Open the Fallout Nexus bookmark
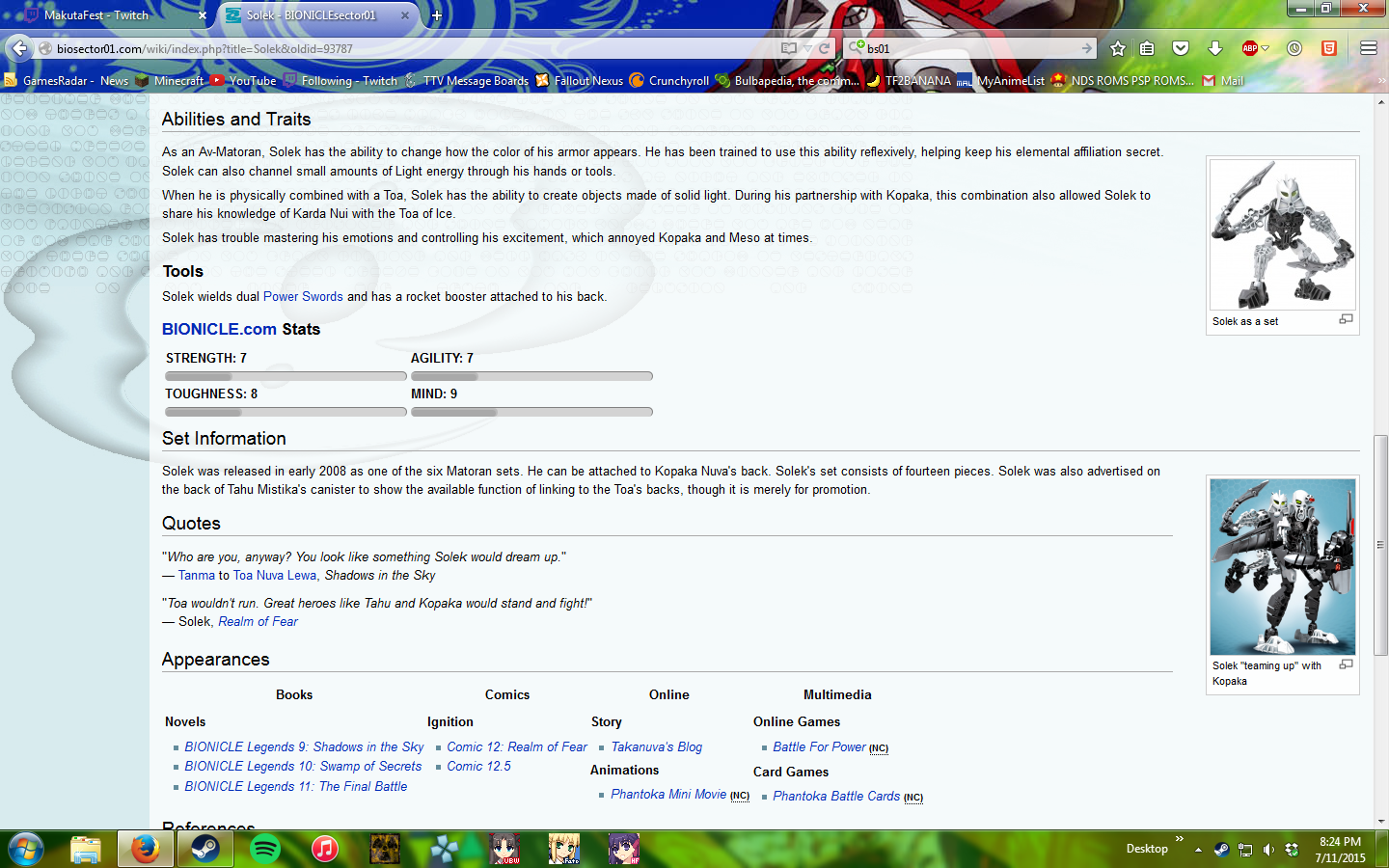The height and width of the screenshot is (868, 1389). coord(580,81)
